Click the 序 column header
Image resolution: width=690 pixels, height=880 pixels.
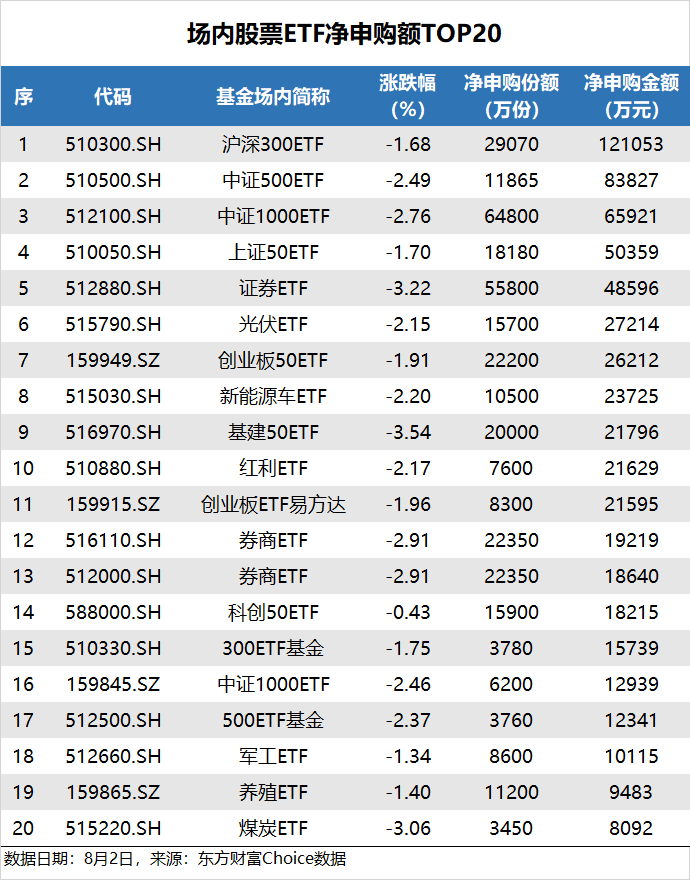click(24, 97)
